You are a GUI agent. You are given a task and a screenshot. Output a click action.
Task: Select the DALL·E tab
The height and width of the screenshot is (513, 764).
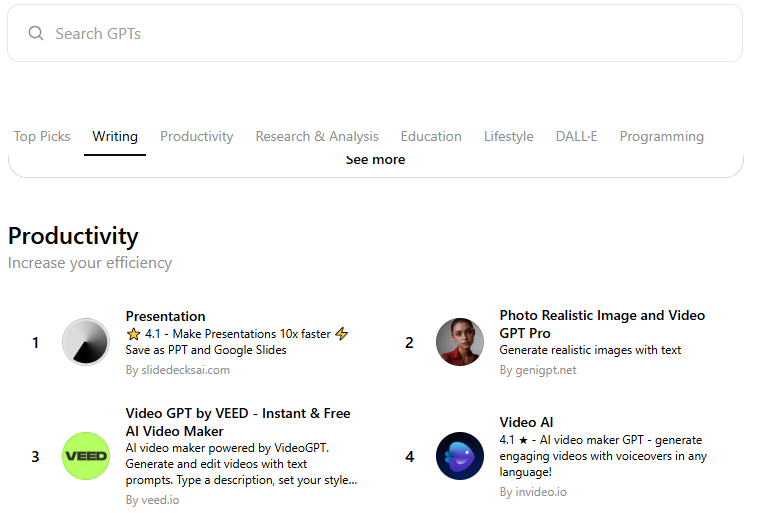[577, 137]
